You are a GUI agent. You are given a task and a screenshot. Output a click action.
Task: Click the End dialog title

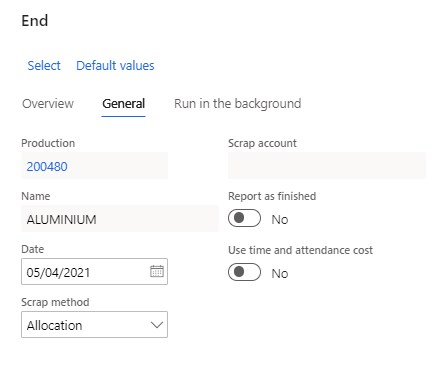(x=35, y=21)
